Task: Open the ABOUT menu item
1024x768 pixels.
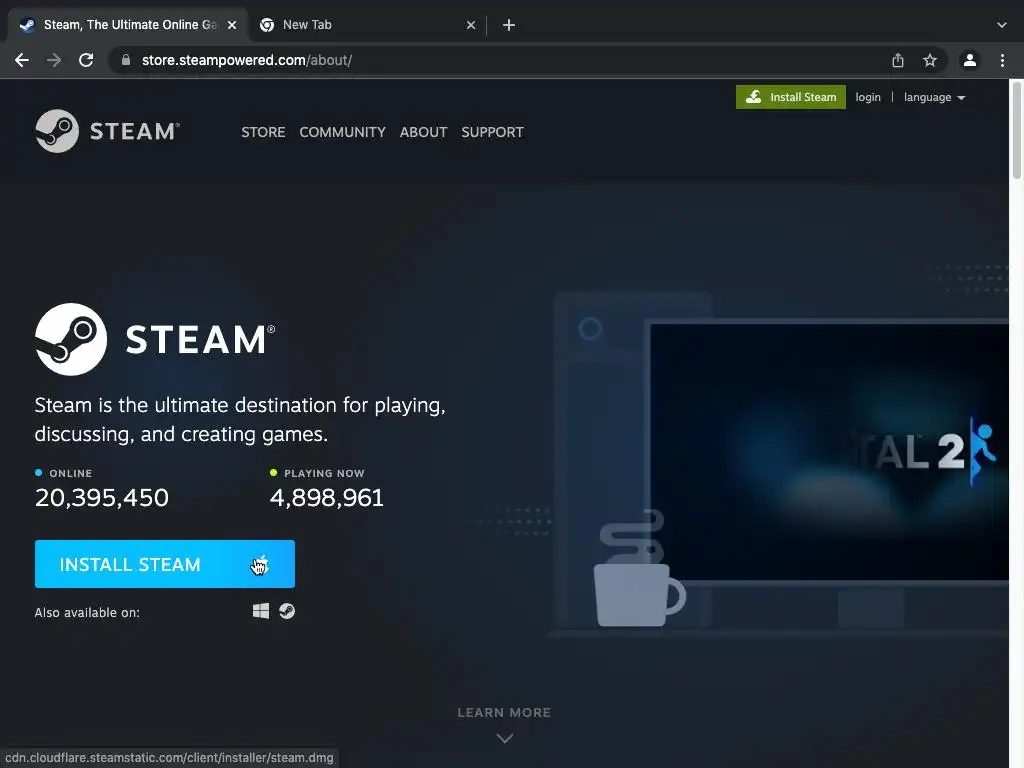Action: click(423, 132)
